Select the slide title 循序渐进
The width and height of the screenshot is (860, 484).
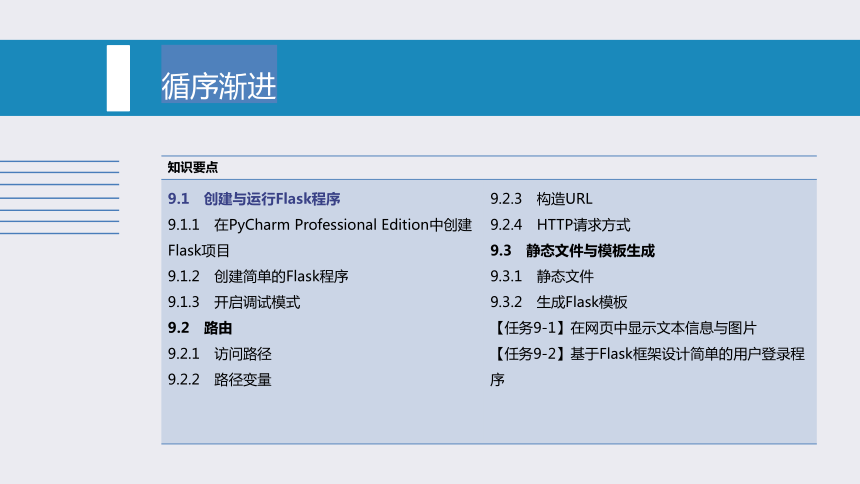[219, 86]
